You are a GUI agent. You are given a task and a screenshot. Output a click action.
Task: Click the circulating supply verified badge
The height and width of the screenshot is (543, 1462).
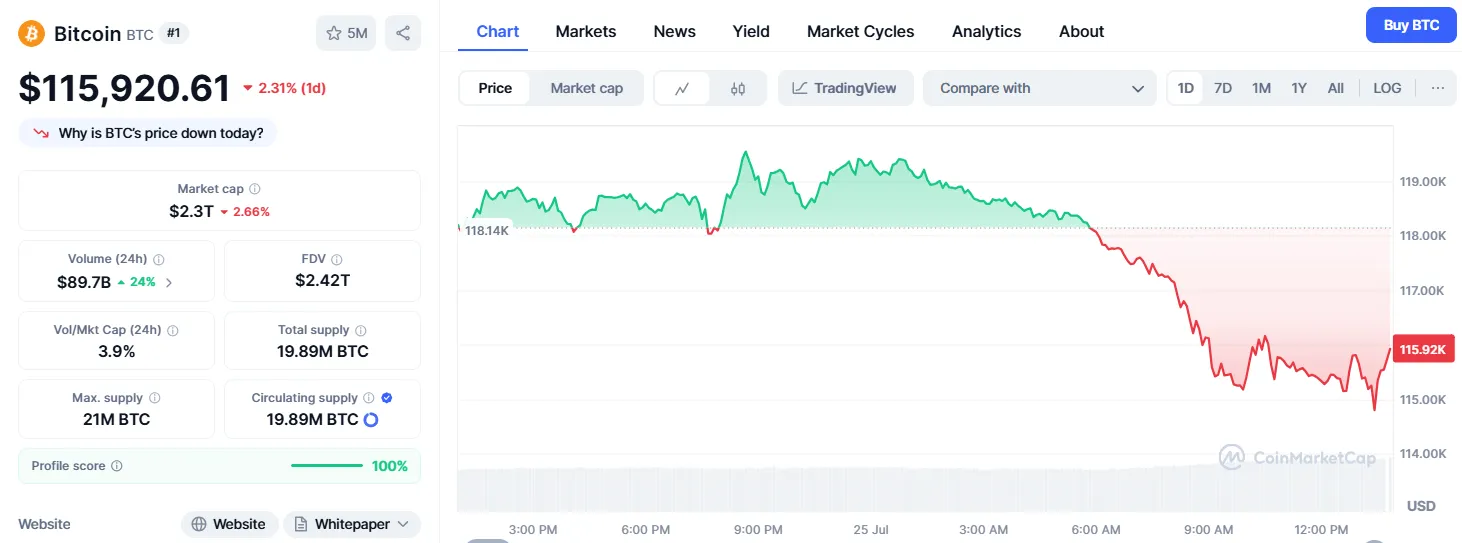(x=387, y=398)
